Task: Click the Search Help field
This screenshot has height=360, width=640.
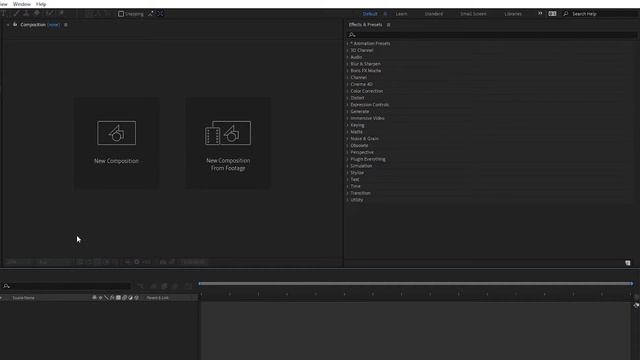Action: pyautogui.click(x=605, y=14)
